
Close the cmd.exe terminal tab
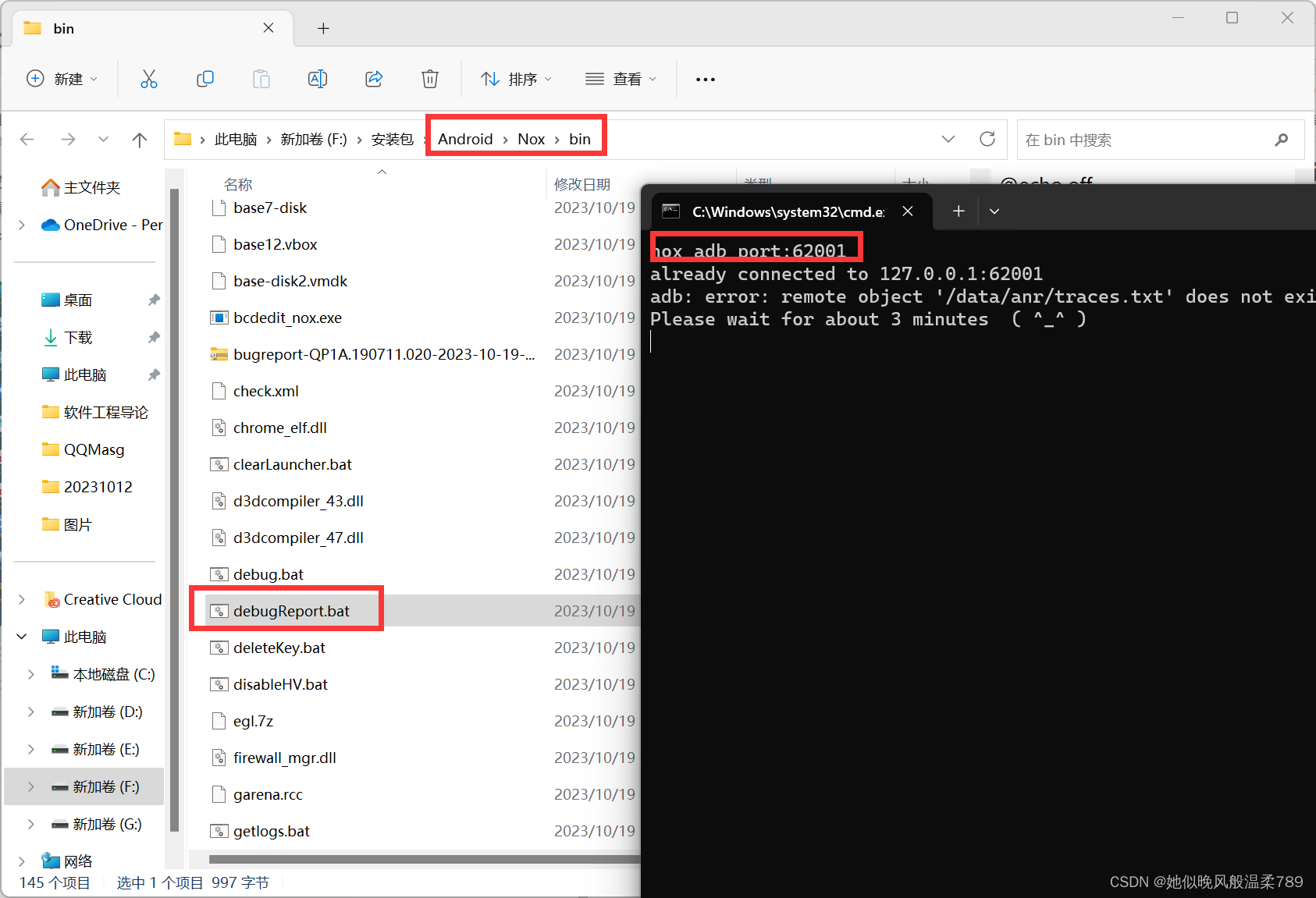coord(908,211)
